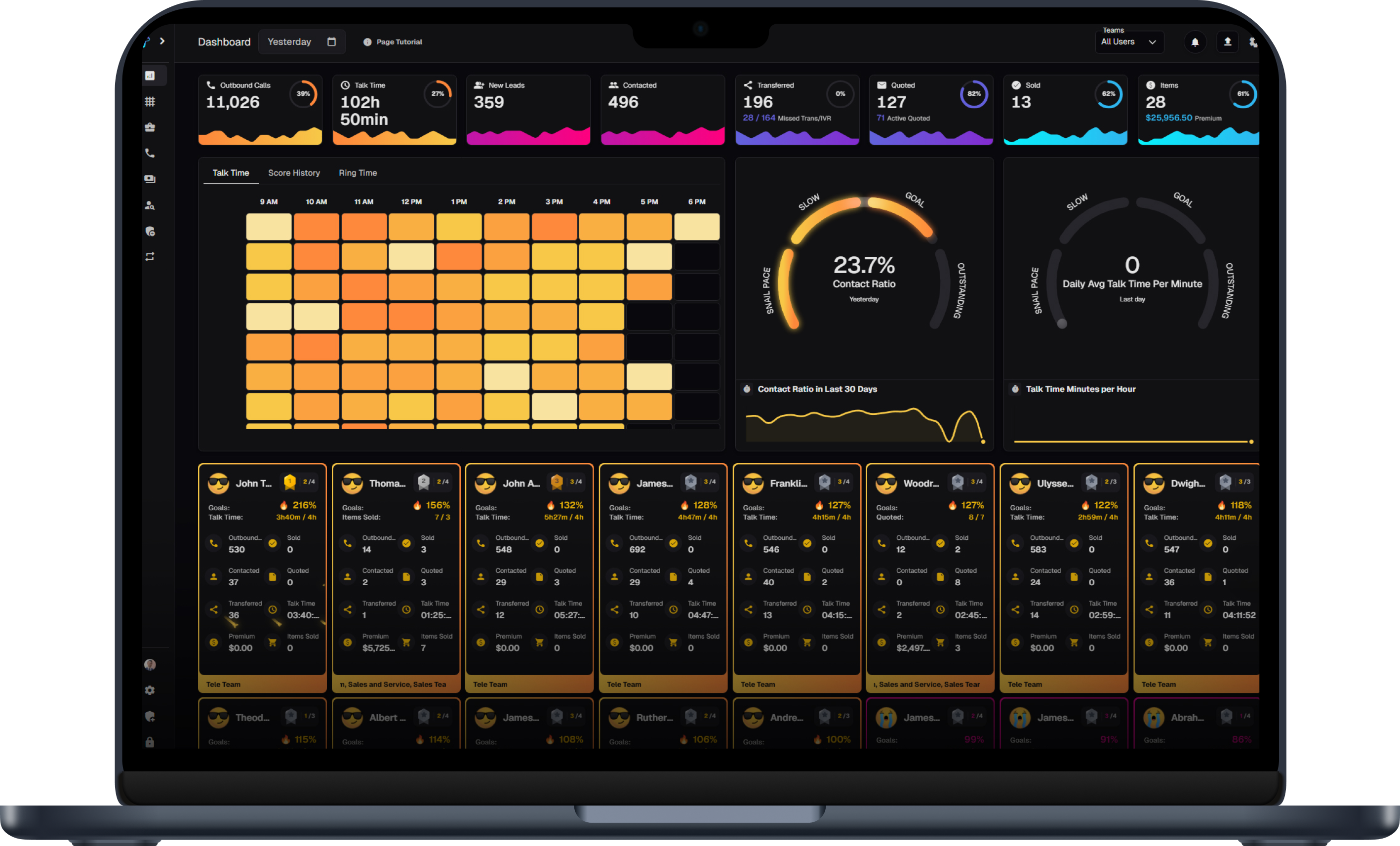
Task: Open the briefcase icon in the sidebar
Action: click(150, 127)
